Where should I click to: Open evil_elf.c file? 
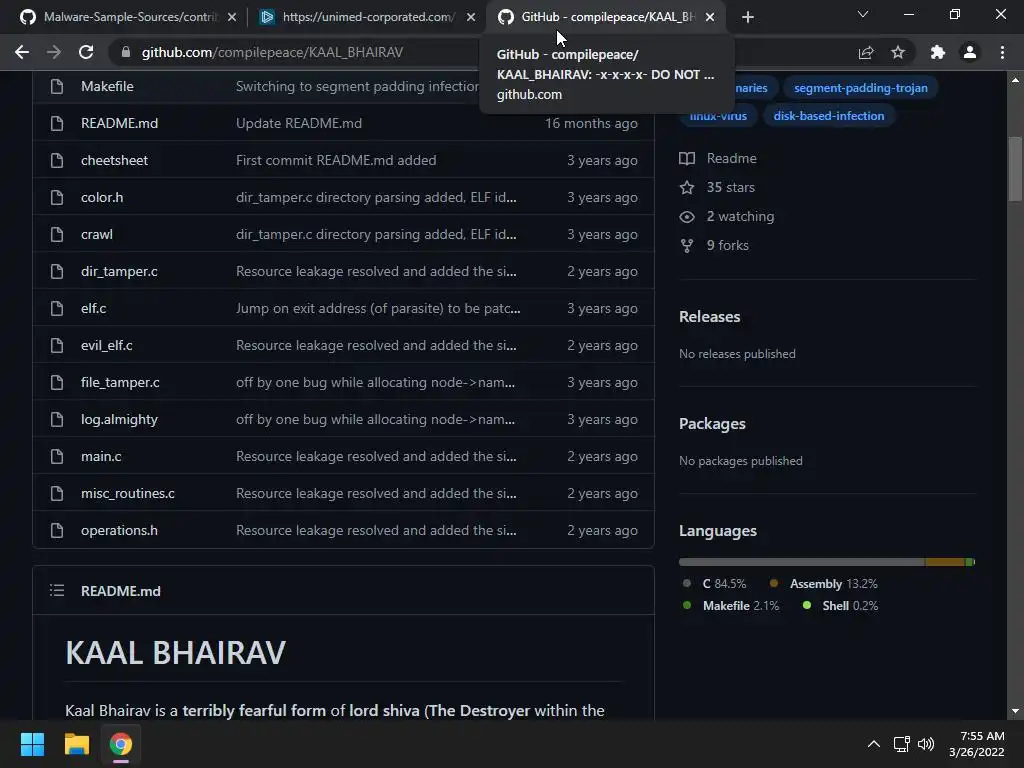pos(106,345)
